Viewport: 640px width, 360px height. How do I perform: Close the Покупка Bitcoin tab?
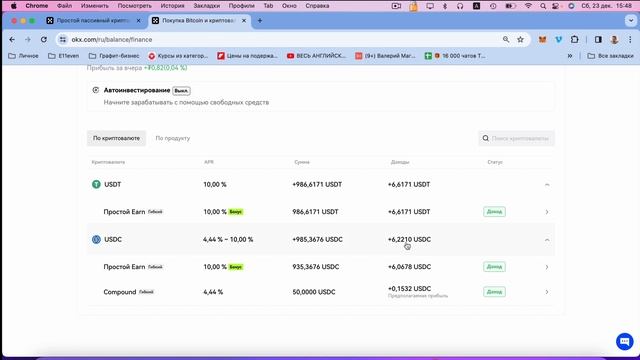tap(244, 20)
